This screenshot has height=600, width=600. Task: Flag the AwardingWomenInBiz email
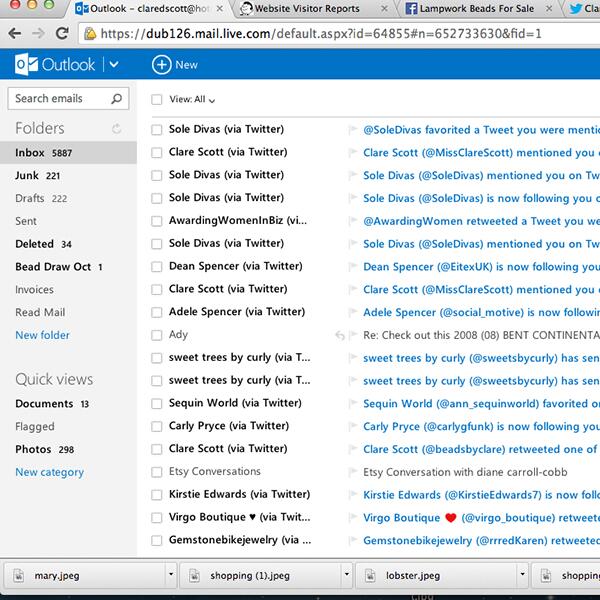click(x=352, y=221)
